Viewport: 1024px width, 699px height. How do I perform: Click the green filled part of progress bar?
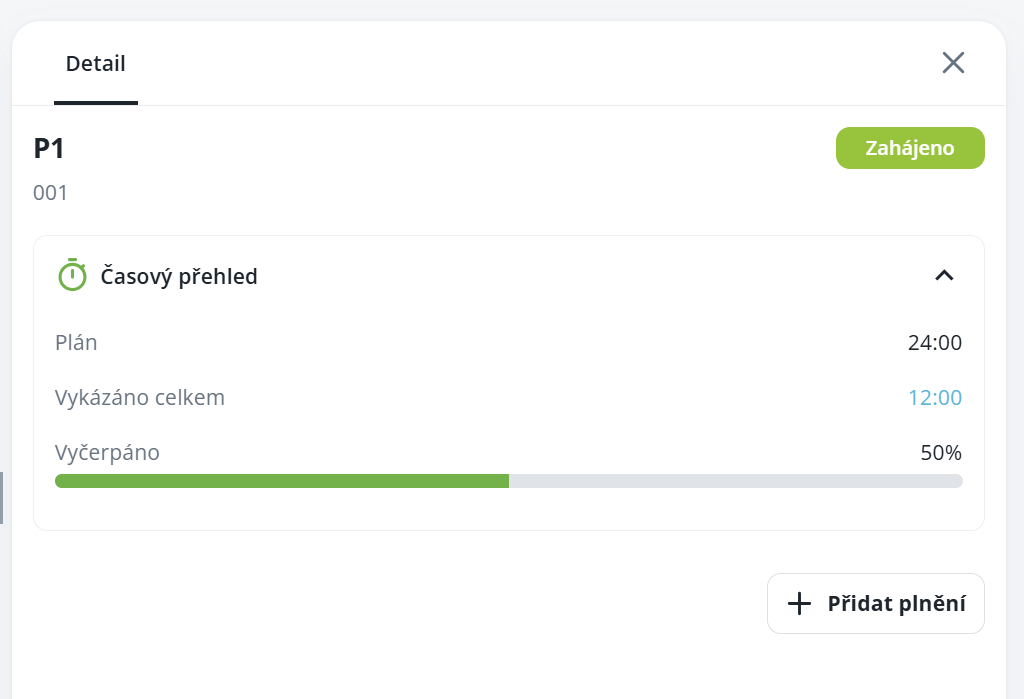click(281, 481)
